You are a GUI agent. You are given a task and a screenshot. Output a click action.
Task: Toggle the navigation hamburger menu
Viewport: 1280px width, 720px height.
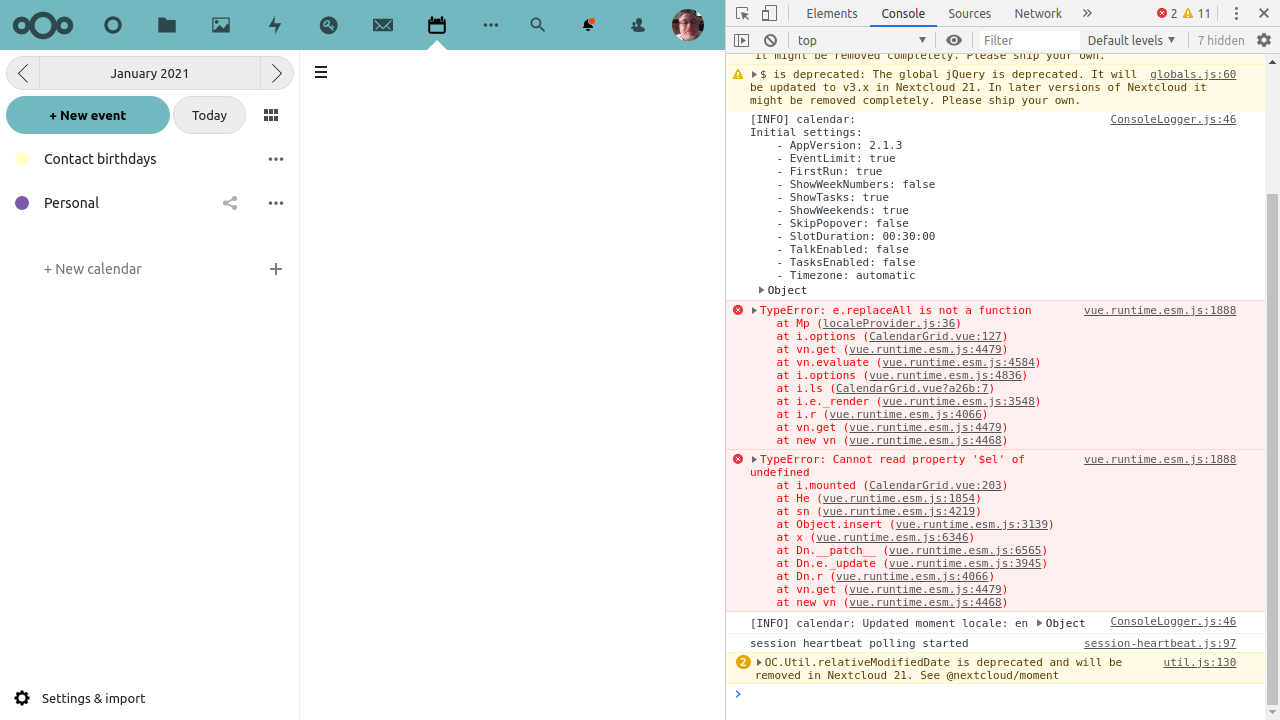(321, 72)
